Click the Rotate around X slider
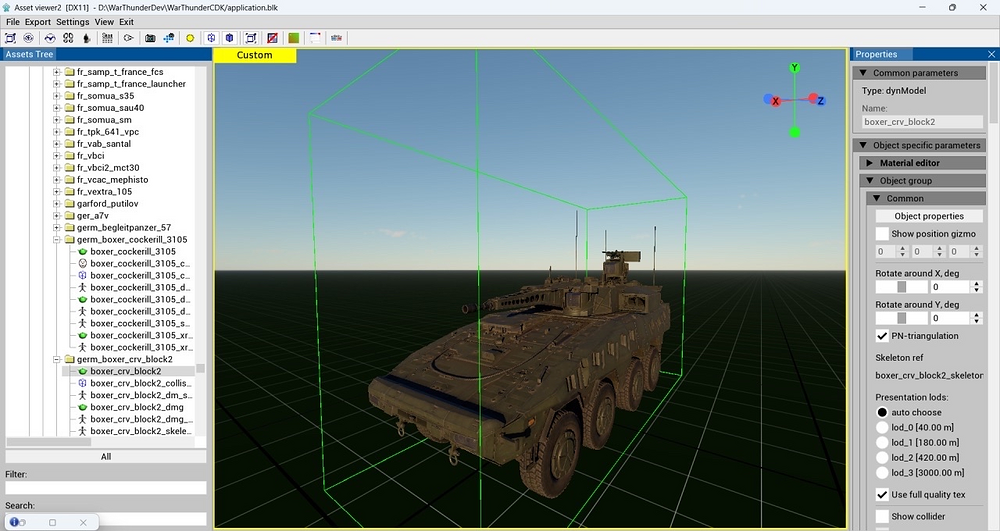 (901, 287)
